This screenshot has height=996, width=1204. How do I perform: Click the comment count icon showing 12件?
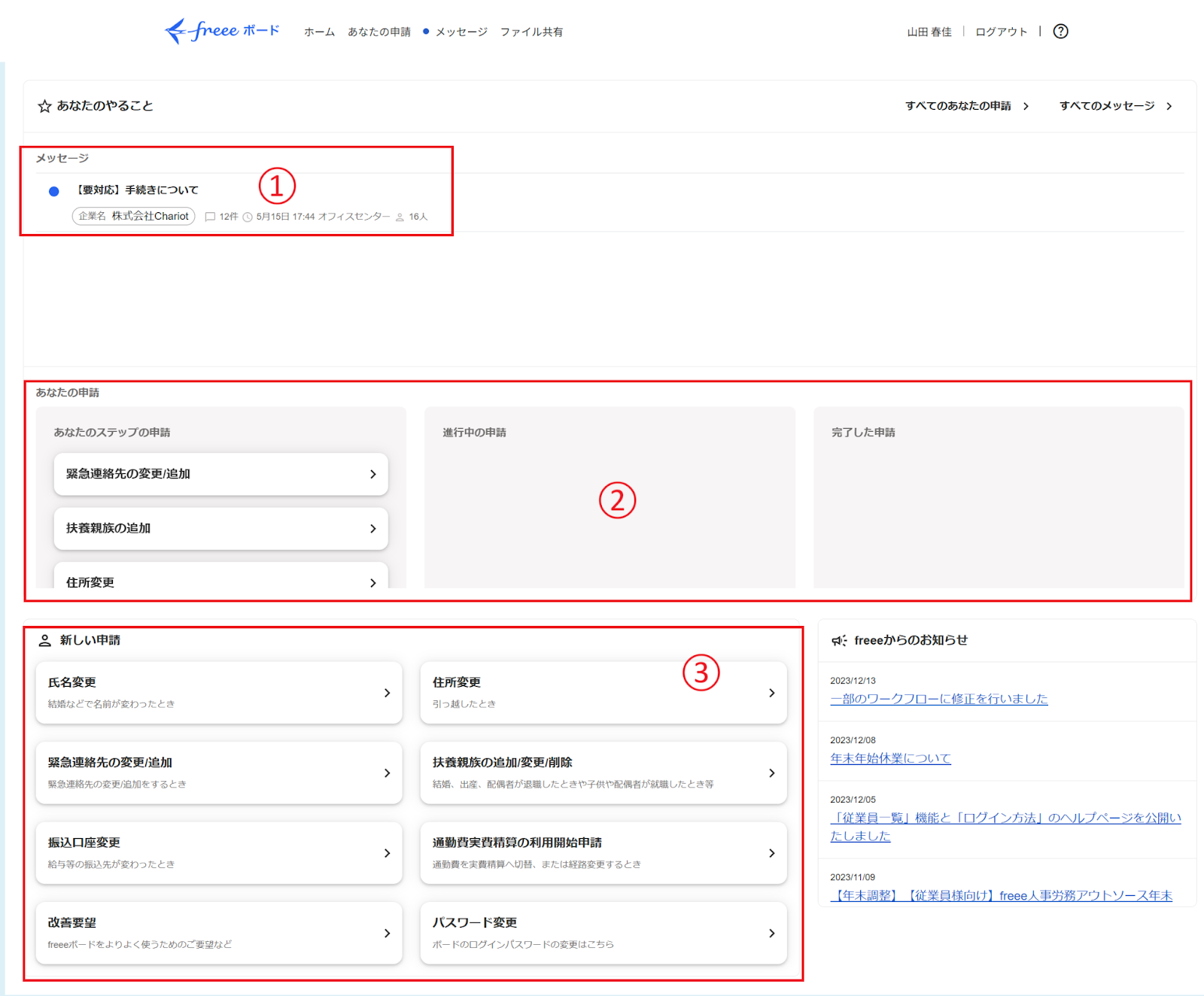pyautogui.click(x=210, y=217)
